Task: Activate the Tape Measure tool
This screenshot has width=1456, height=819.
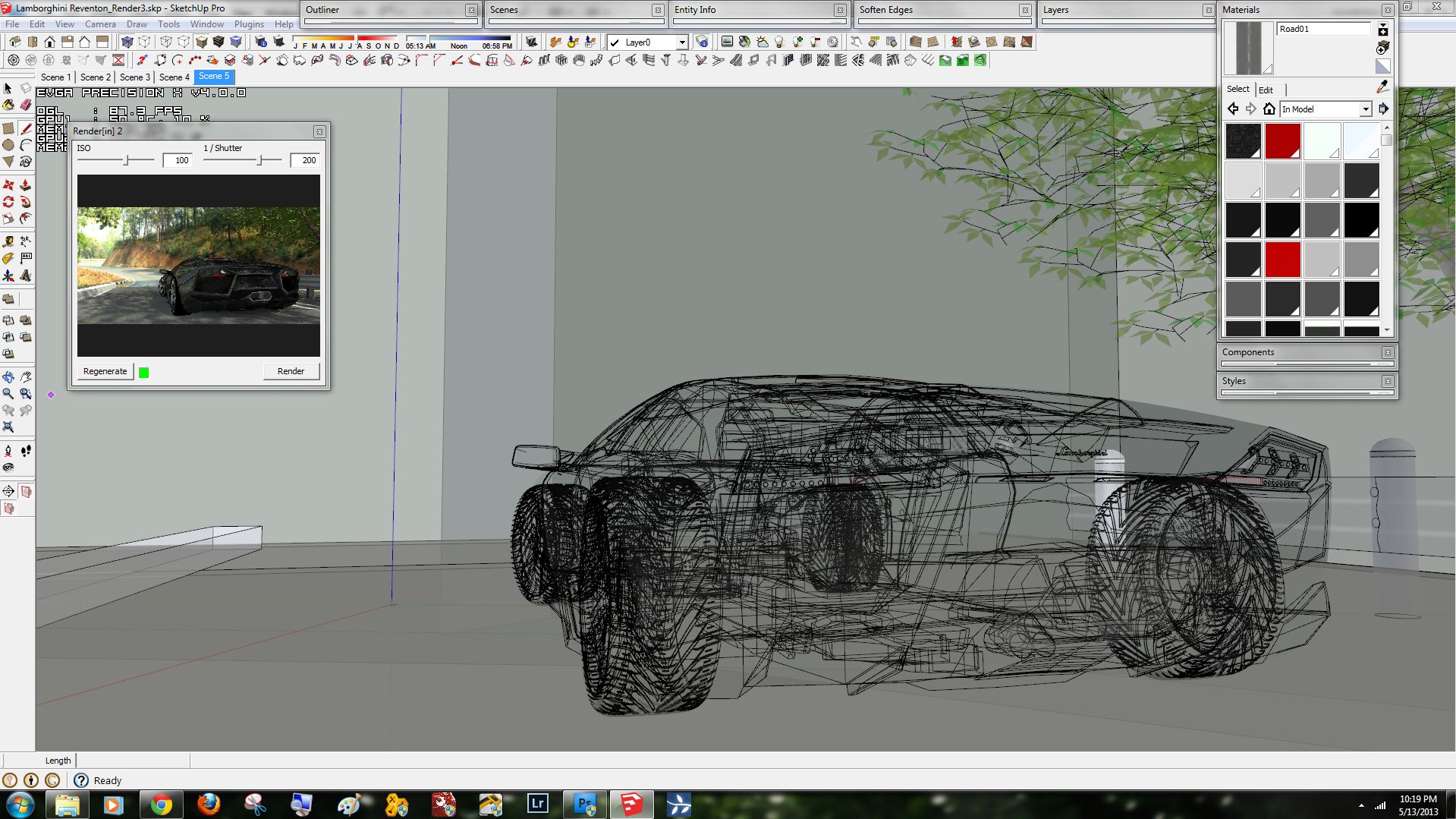Action: 8,241
